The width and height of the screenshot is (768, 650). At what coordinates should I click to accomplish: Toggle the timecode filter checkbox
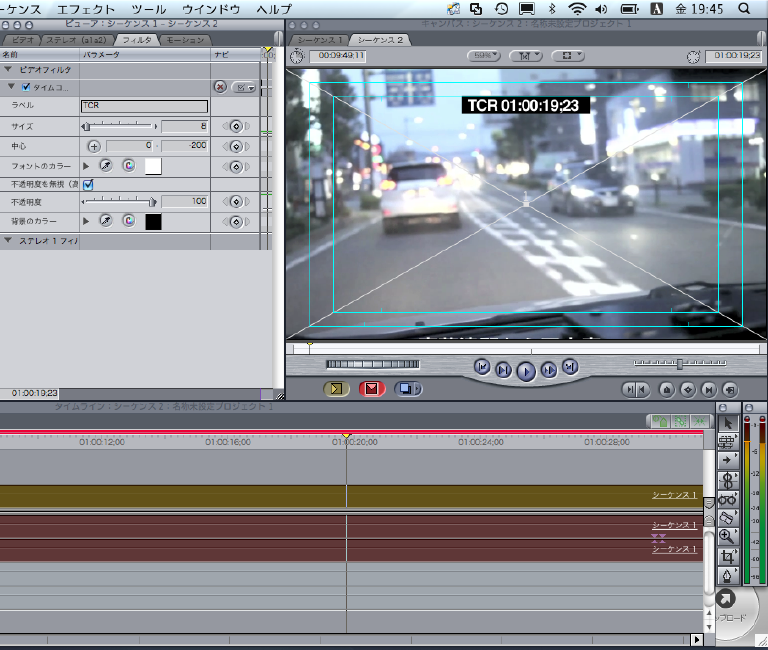click(26, 87)
